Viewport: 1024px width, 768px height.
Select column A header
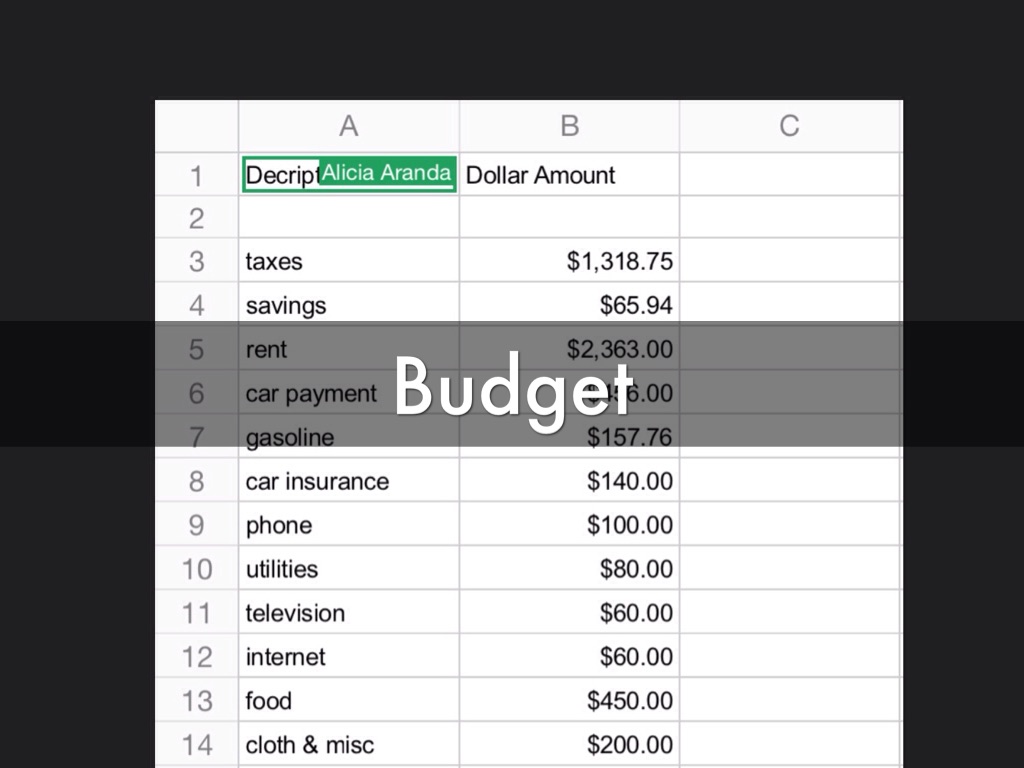(348, 126)
